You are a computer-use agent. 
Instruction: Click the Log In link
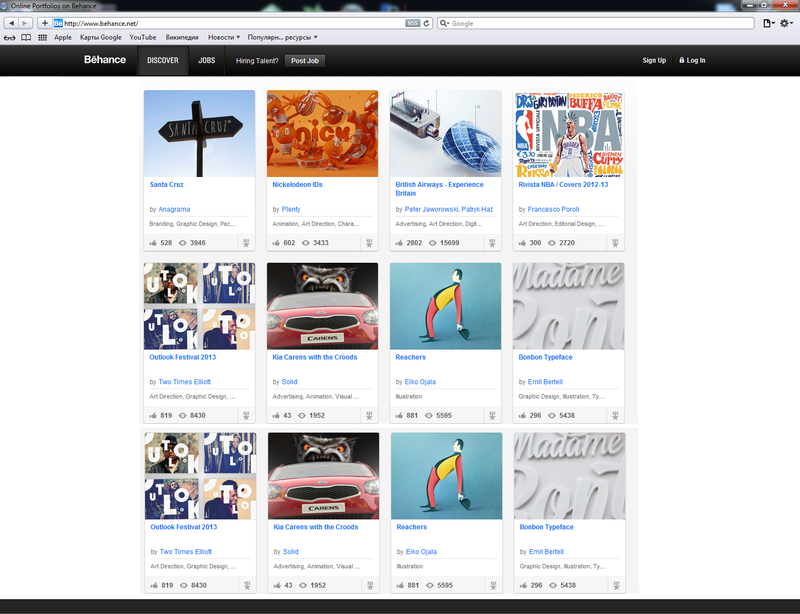click(696, 60)
